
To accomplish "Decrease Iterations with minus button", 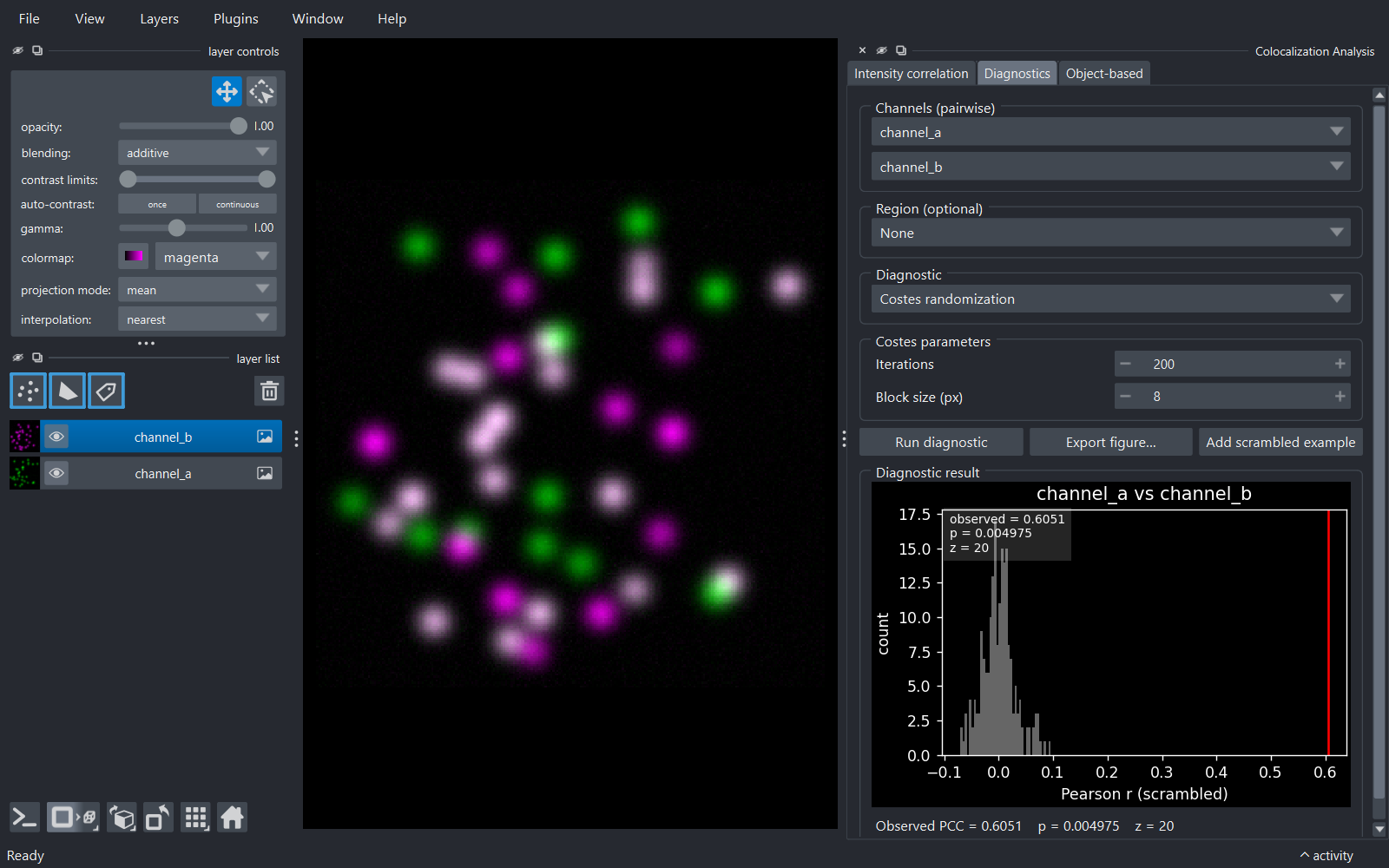I will (x=1126, y=364).
